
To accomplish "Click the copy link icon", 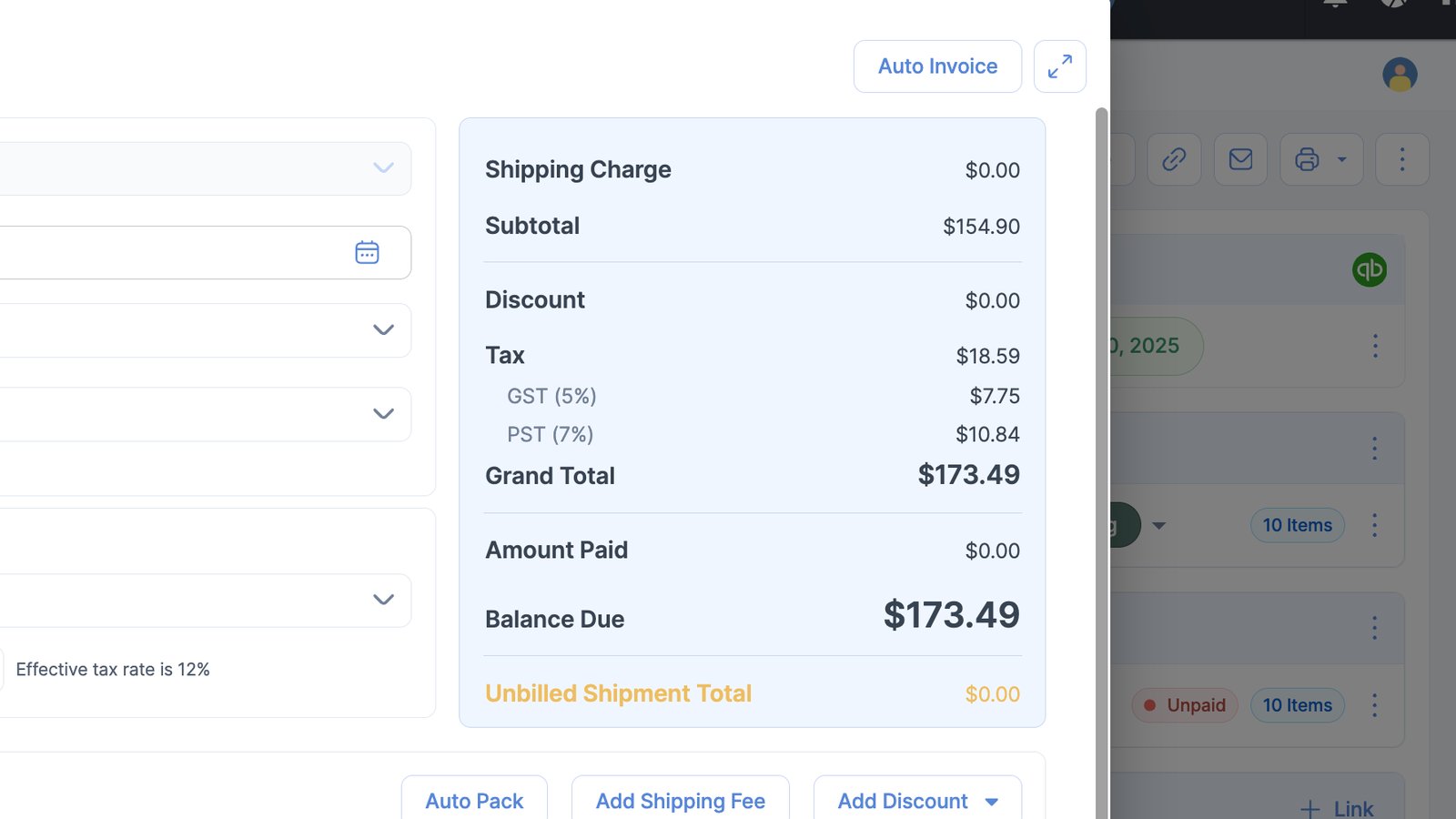I will 1174,159.
